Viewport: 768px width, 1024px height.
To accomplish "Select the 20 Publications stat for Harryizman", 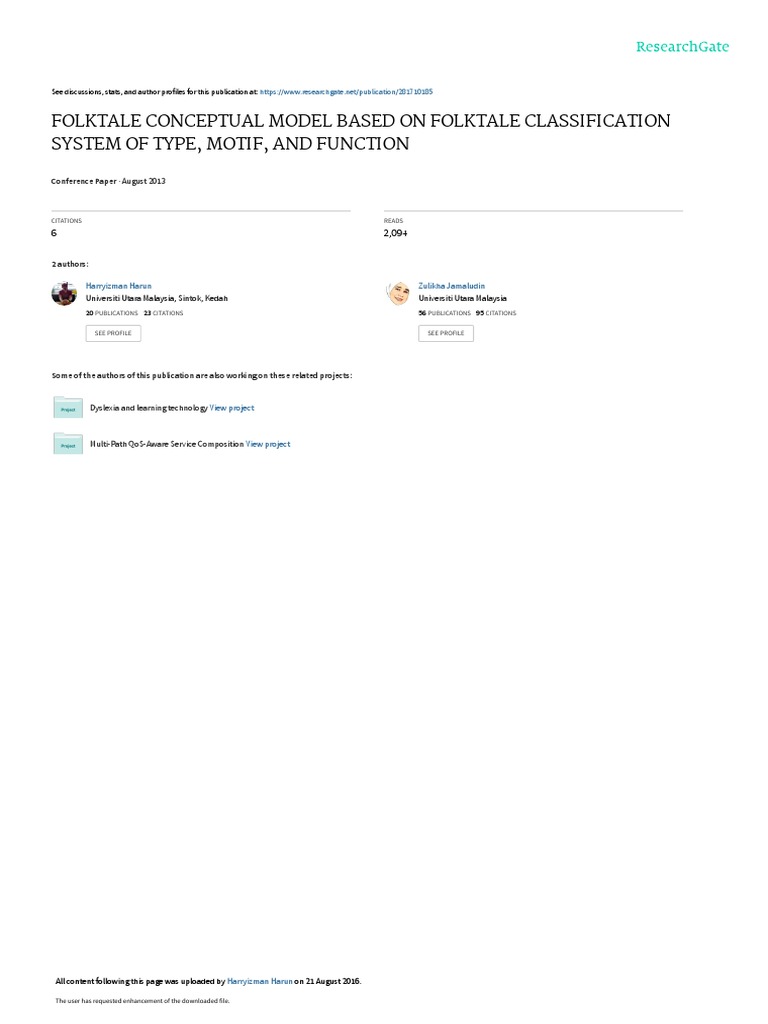I will click(112, 313).
